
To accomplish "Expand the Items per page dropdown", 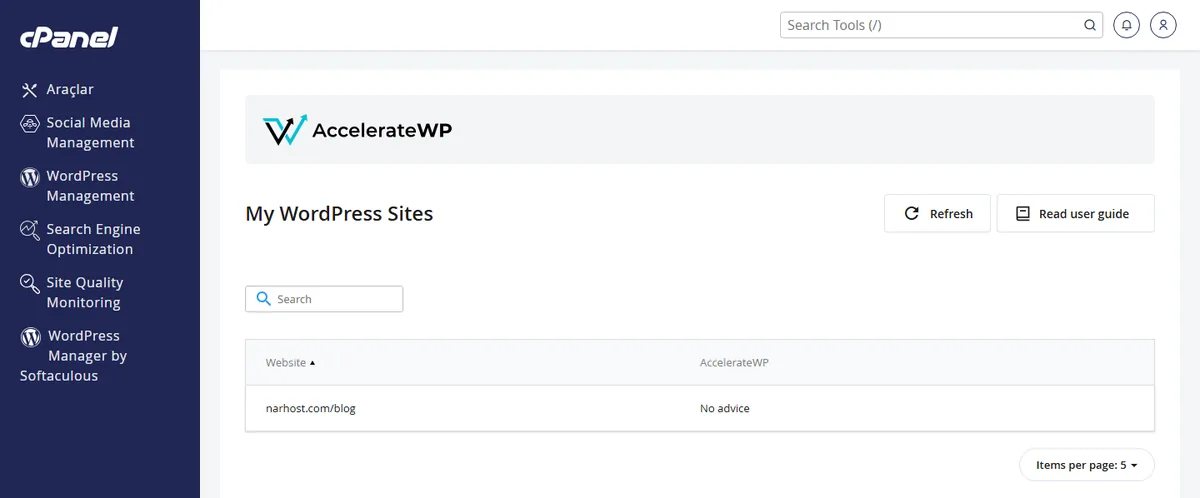I will click(1087, 465).
